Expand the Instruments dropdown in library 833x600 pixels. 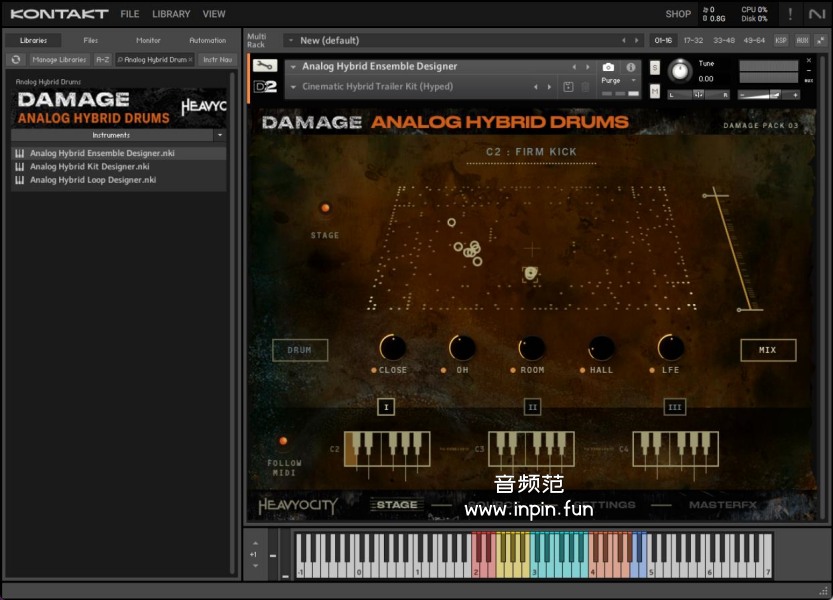tap(220, 135)
